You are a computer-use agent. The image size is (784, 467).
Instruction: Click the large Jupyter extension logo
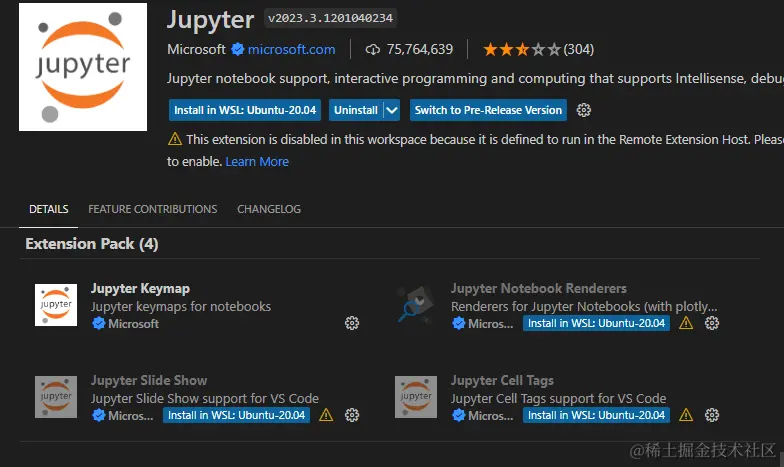click(x=83, y=67)
